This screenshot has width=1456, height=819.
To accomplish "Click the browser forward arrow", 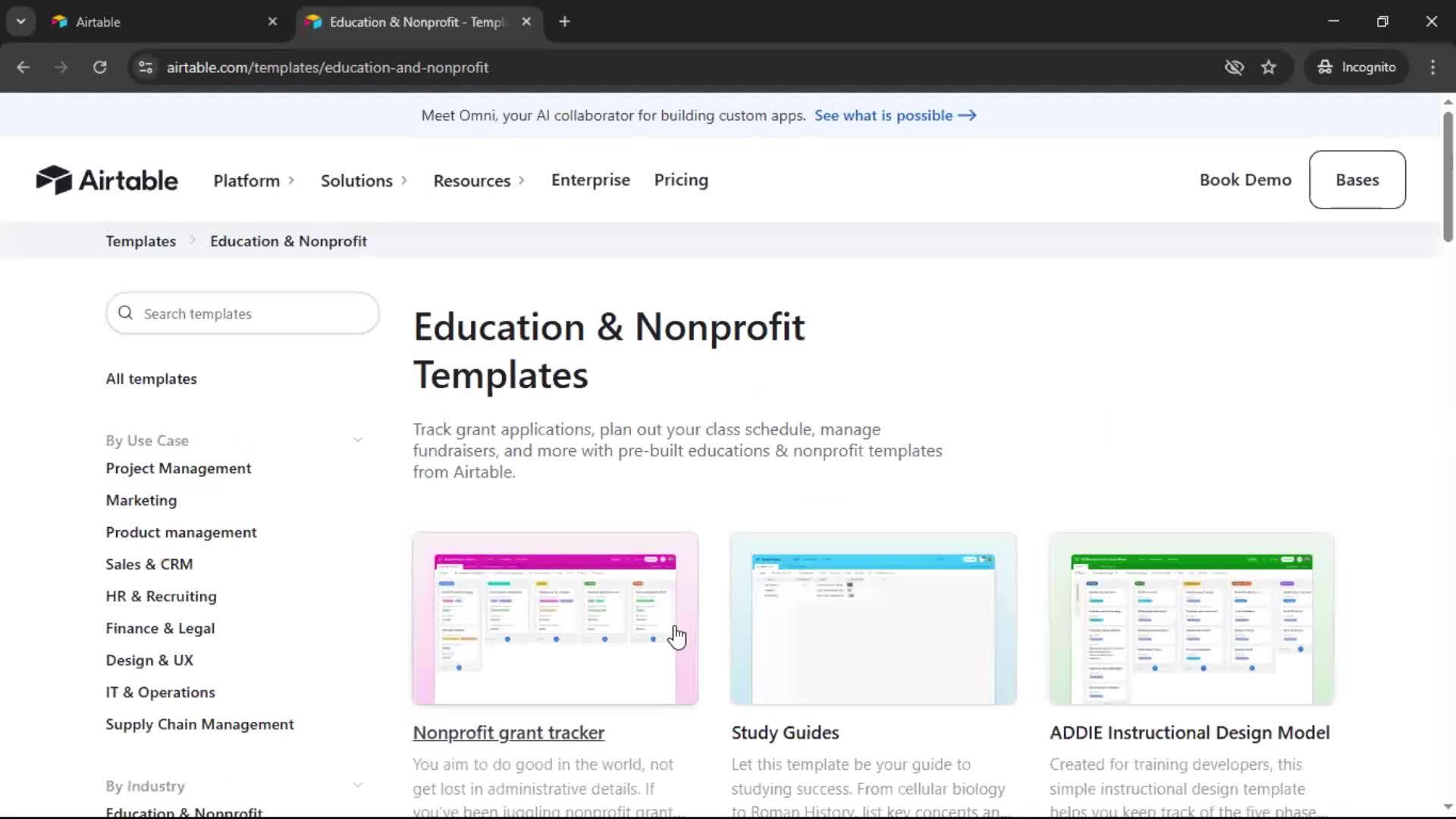I will (61, 67).
